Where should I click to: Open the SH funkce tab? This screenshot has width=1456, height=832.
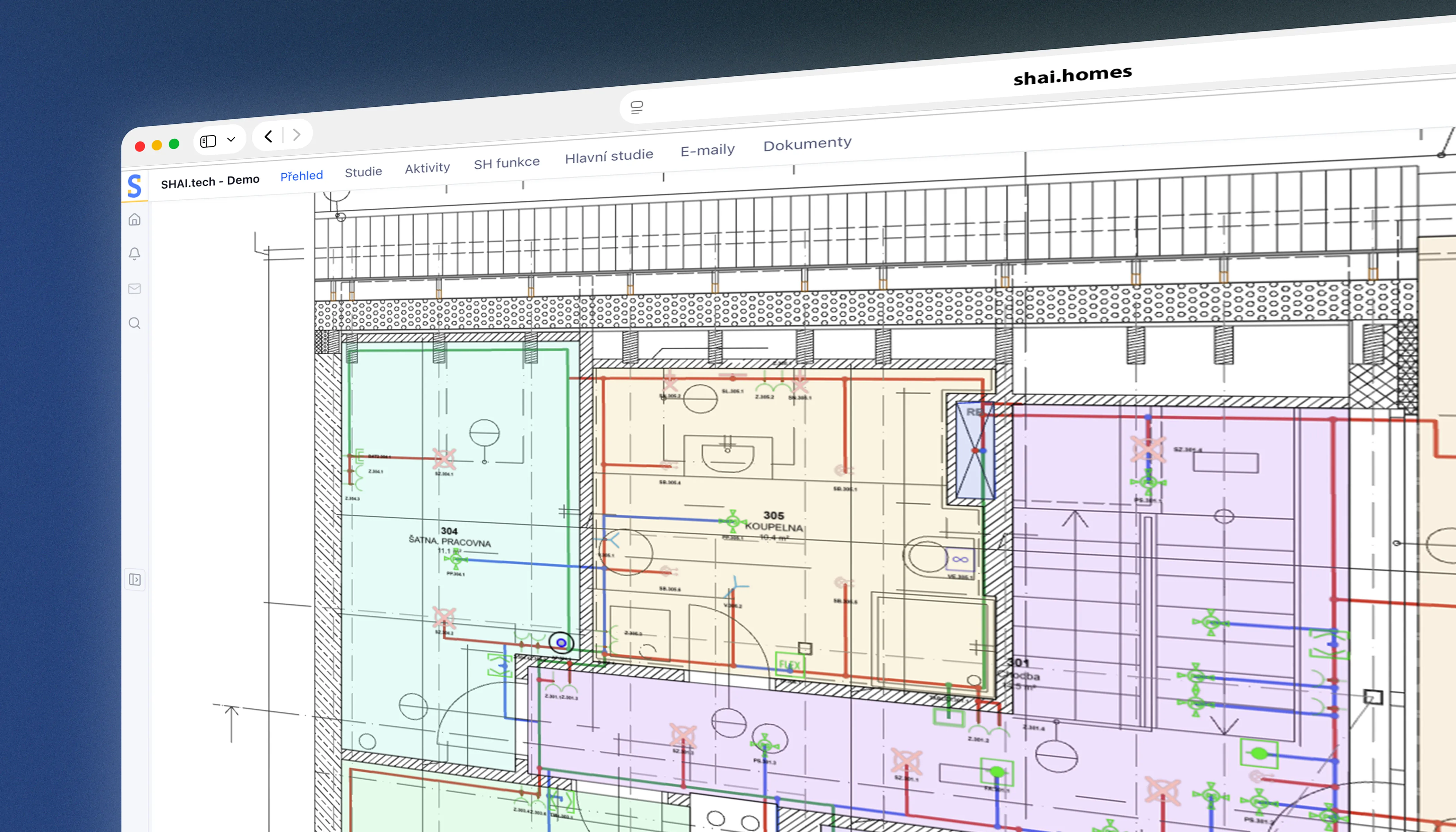507,163
